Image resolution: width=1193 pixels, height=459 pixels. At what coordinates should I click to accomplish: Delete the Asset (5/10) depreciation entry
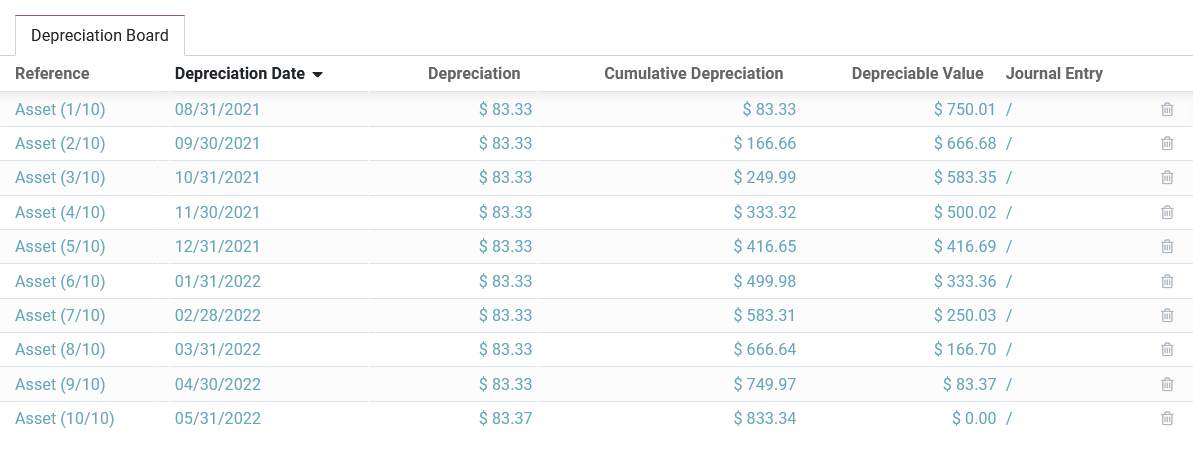(x=1167, y=246)
